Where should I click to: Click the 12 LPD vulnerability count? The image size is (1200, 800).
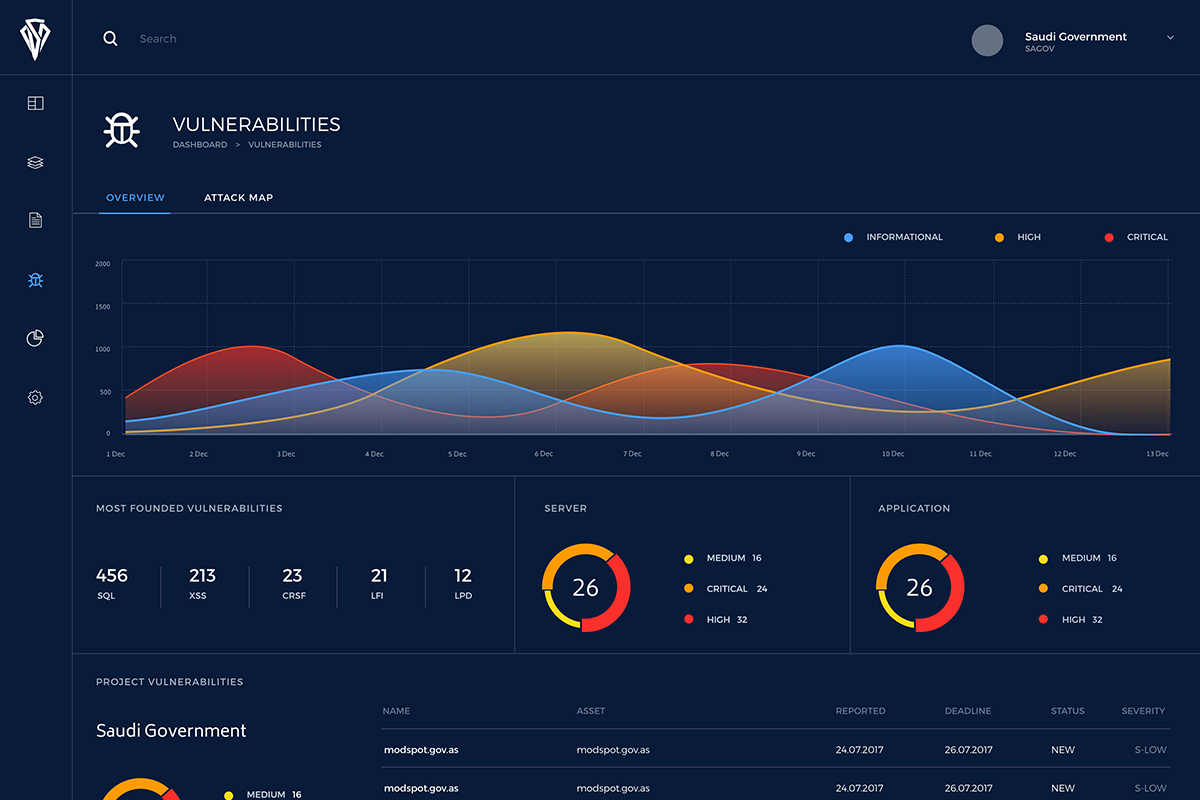(463, 584)
